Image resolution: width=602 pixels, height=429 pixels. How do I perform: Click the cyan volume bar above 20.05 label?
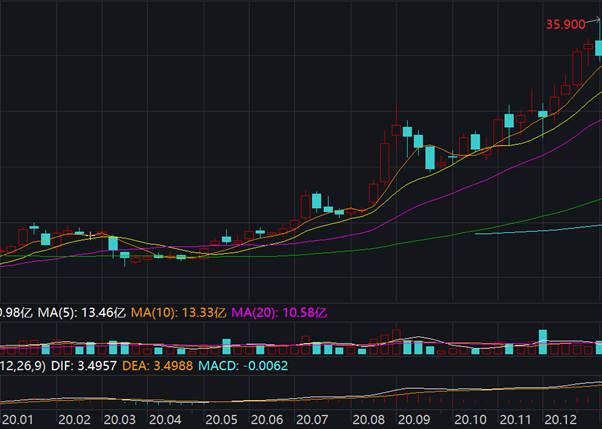point(227,346)
